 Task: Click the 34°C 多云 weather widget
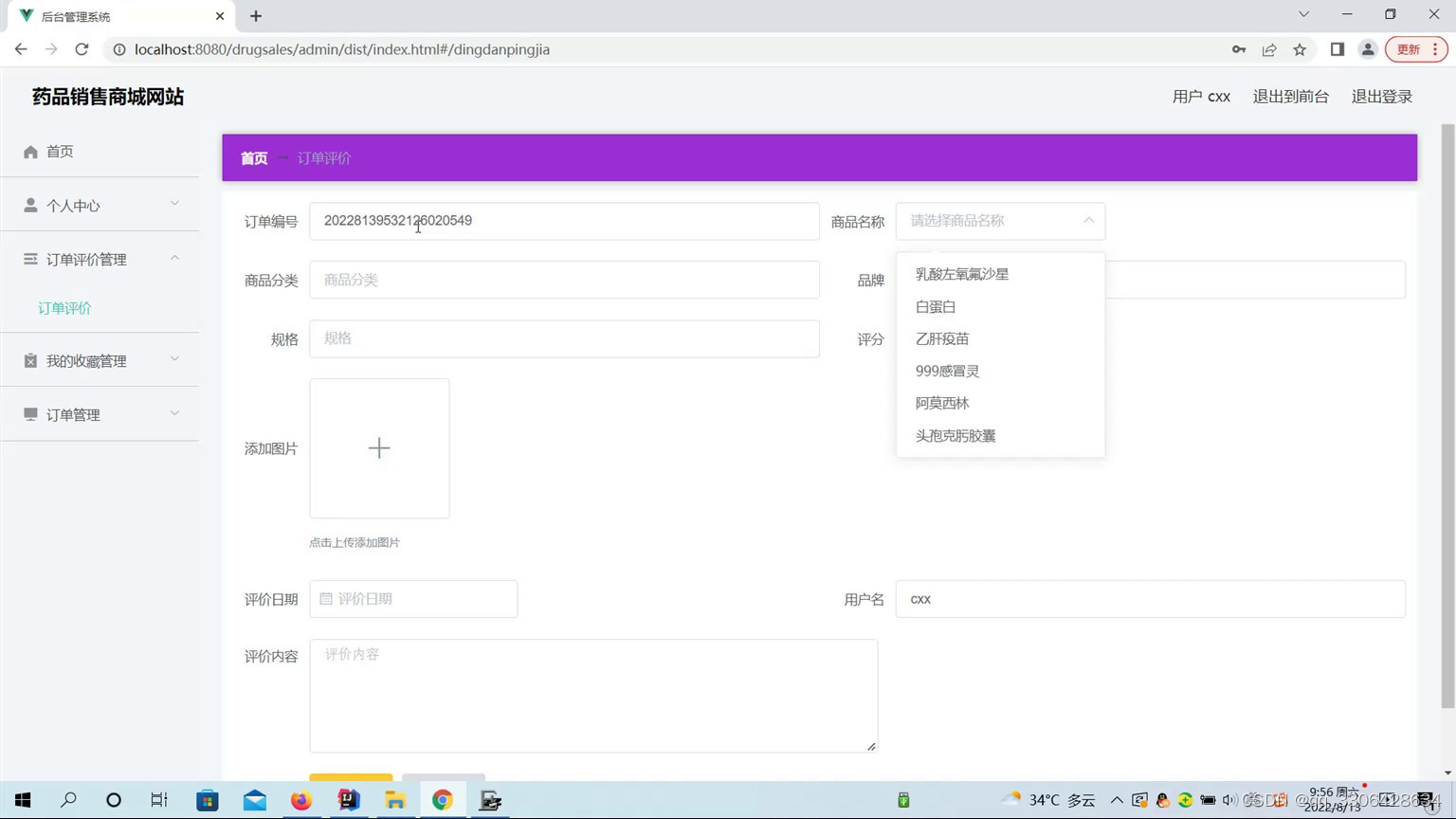point(1048,800)
